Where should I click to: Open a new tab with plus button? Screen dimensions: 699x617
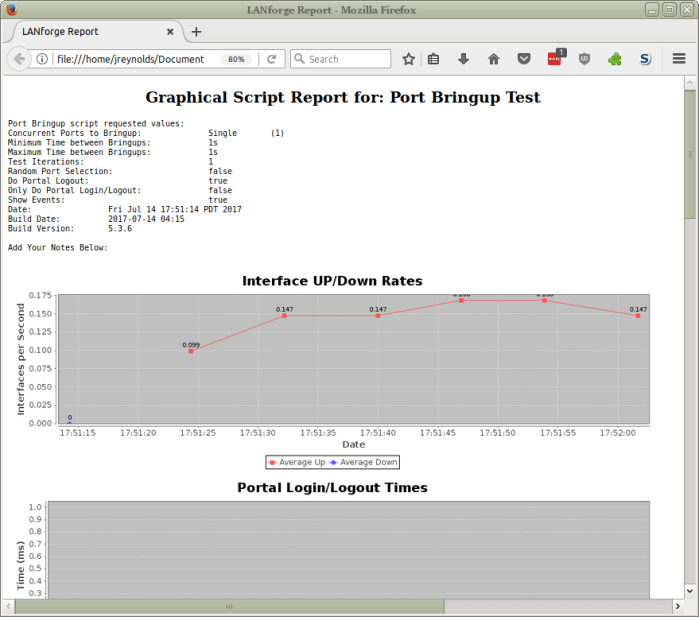(x=196, y=32)
